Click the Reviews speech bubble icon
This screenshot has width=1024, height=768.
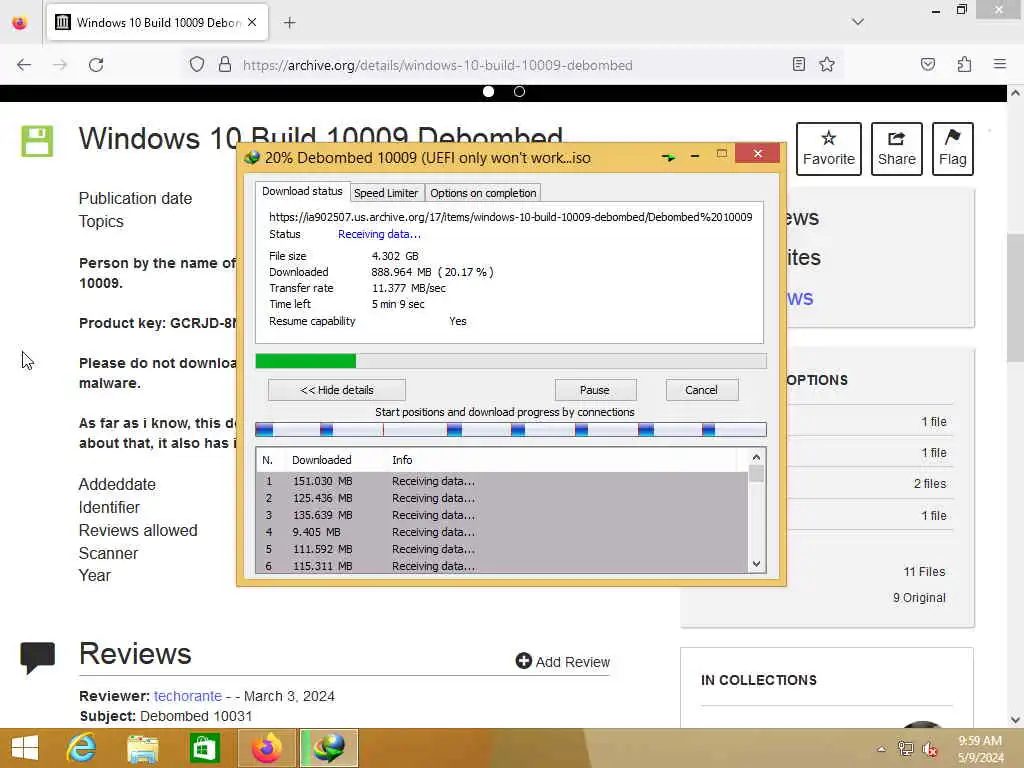click(x=37, y=657)
